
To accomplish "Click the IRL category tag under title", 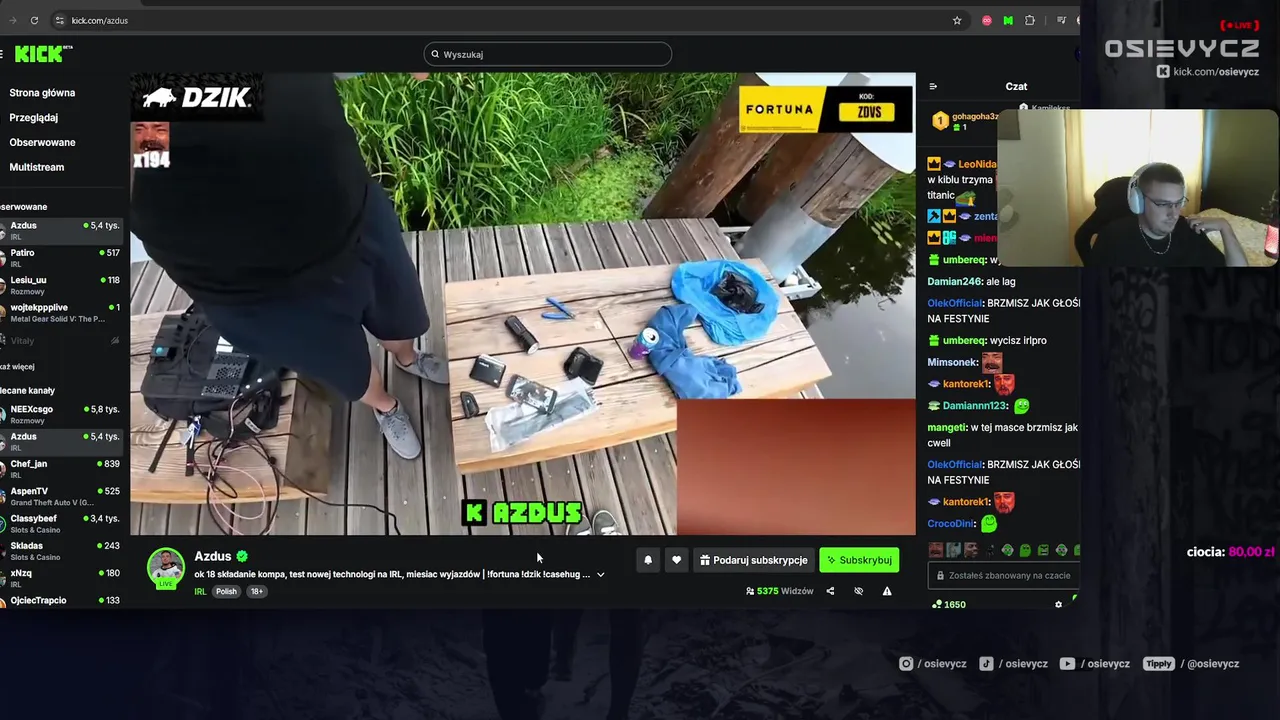I will coord(200,591).
